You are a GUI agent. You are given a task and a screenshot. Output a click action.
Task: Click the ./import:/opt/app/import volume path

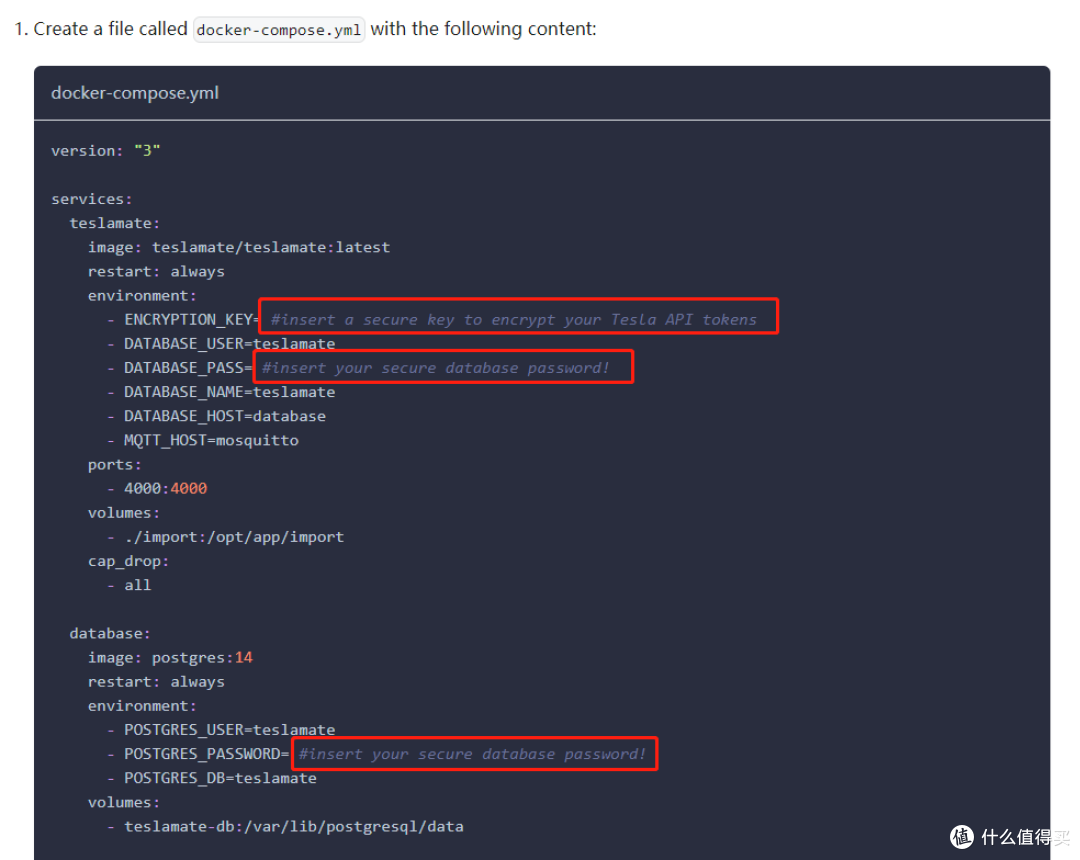[233, 537]
